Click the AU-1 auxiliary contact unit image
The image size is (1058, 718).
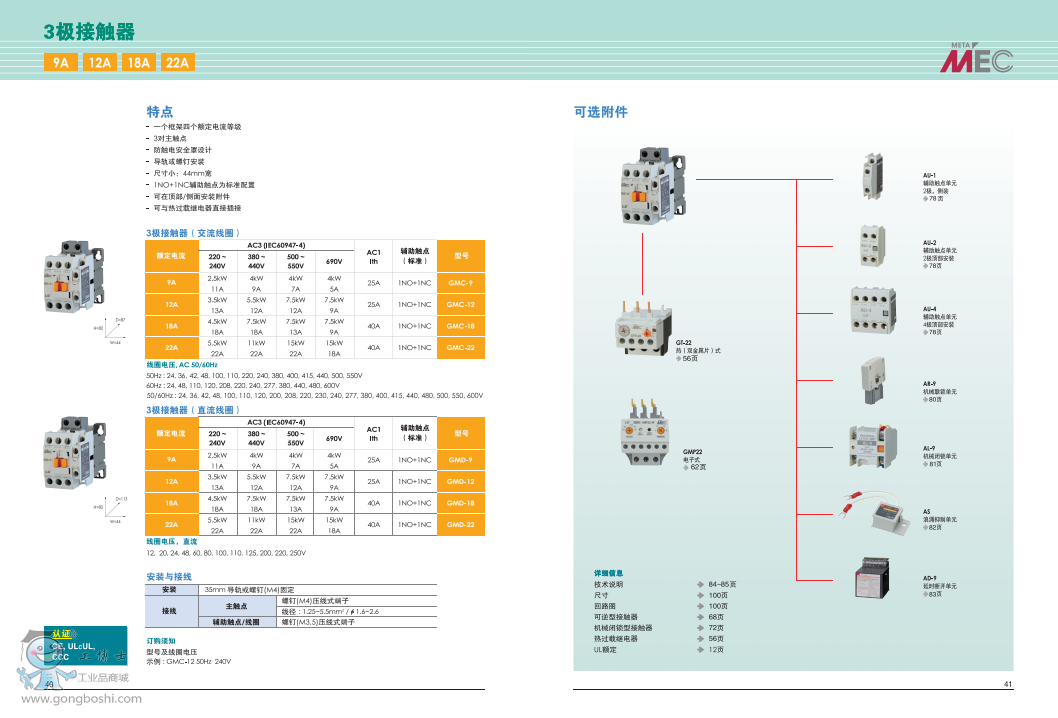point(872,177)
